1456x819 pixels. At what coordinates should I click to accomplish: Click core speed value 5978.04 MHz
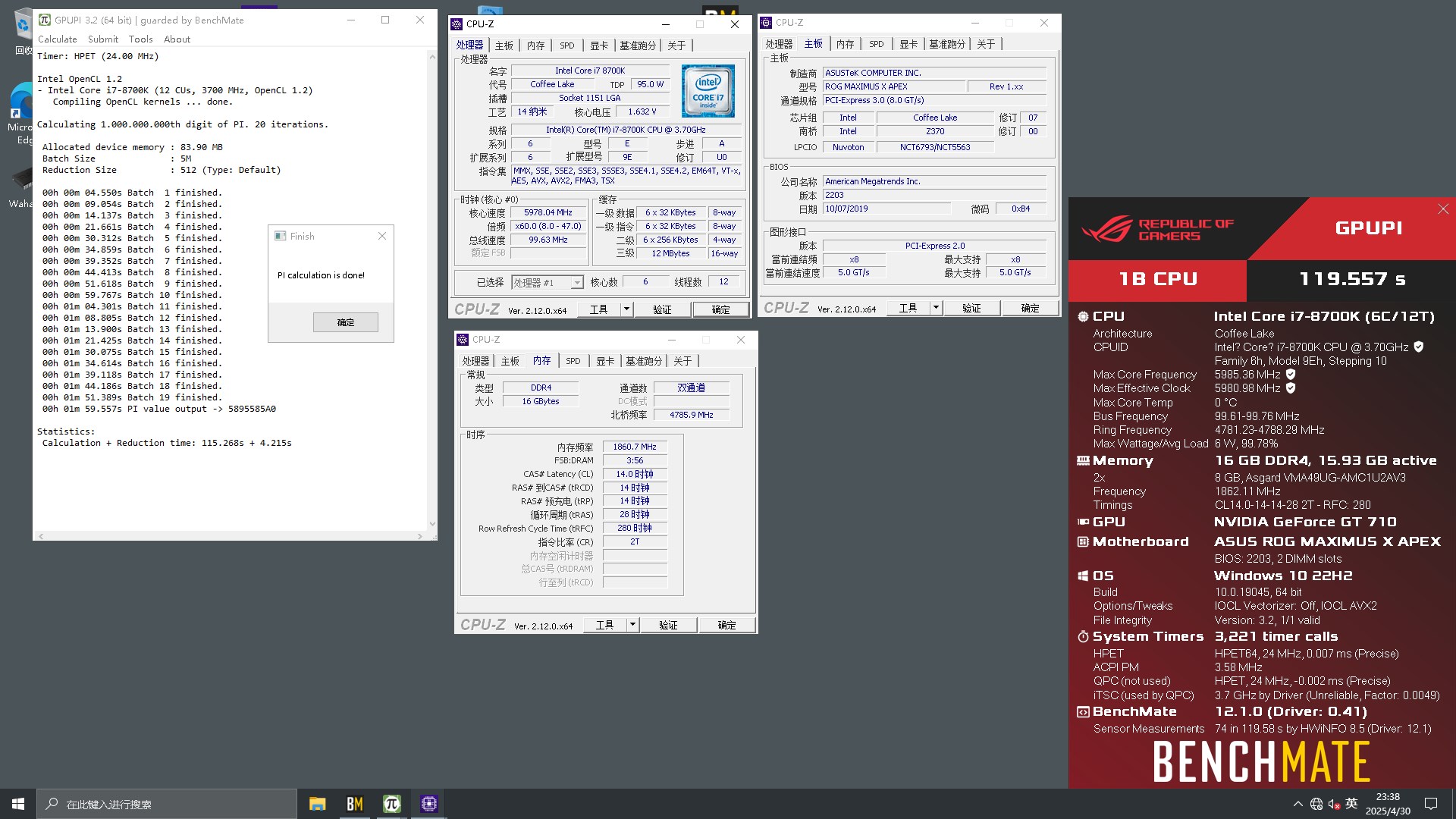tap(548, 213)
